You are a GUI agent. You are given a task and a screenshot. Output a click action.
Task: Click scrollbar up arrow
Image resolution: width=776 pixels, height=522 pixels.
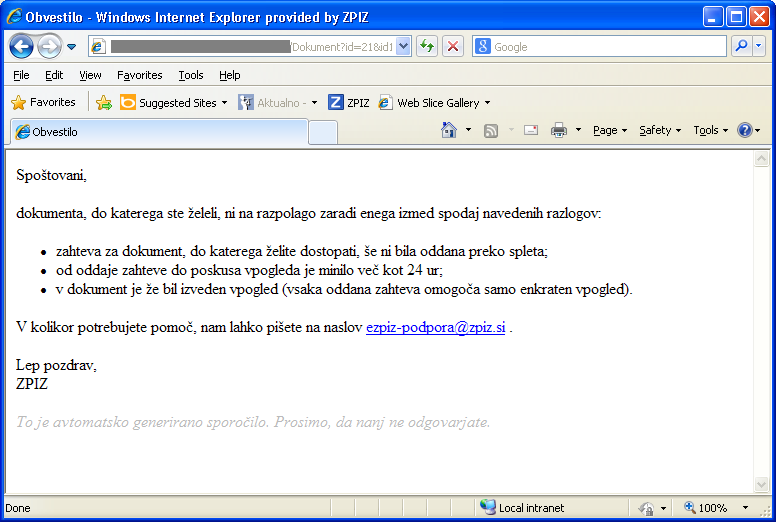click(761, 159)
